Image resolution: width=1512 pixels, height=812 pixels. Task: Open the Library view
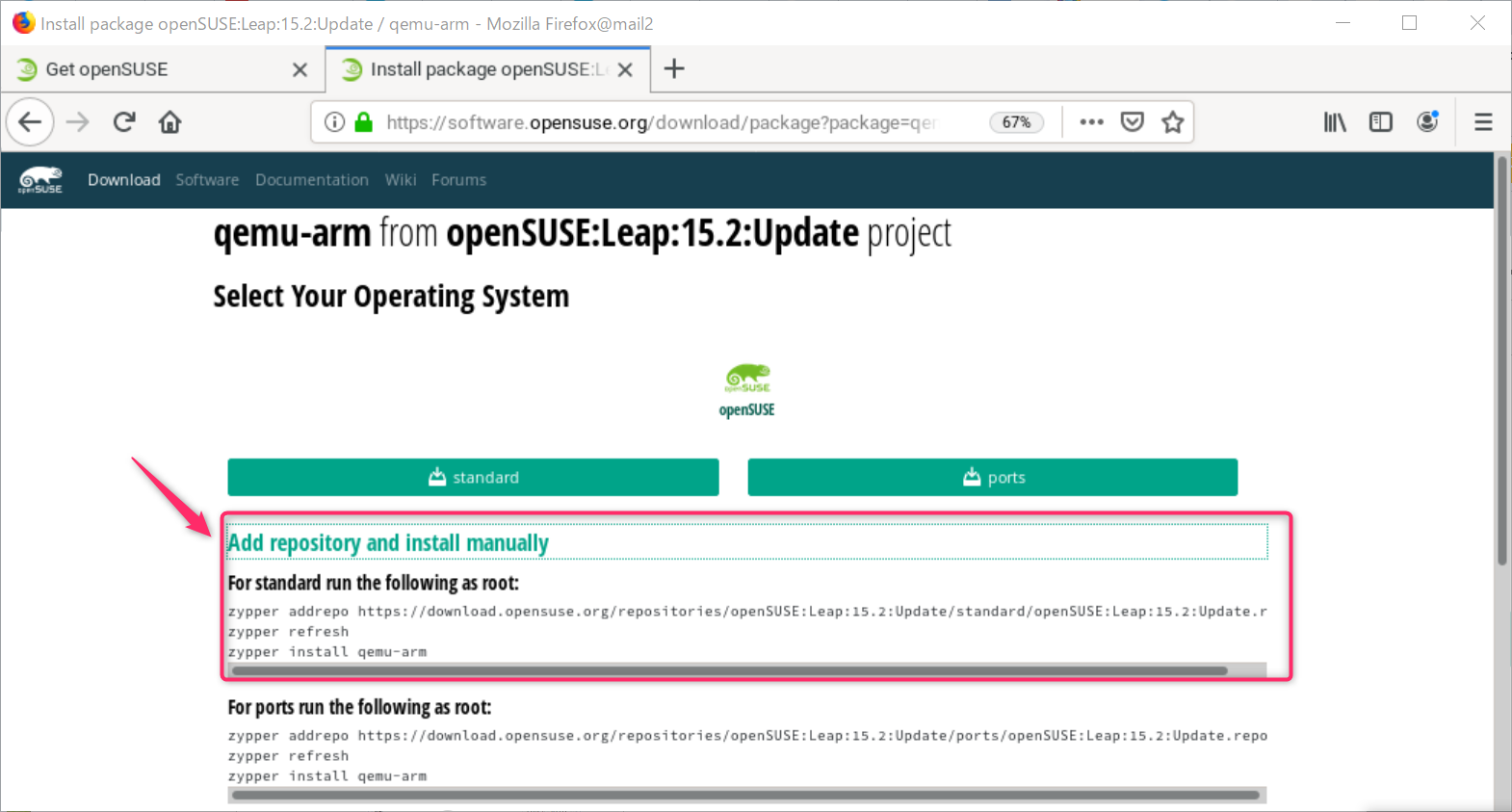tap(1335, 122)
